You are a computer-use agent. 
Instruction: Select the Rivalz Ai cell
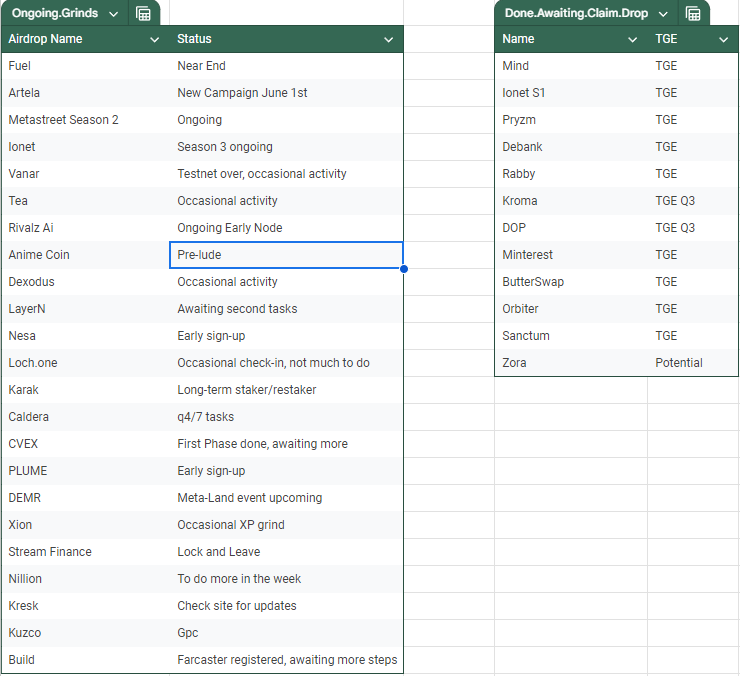point(85,228)
